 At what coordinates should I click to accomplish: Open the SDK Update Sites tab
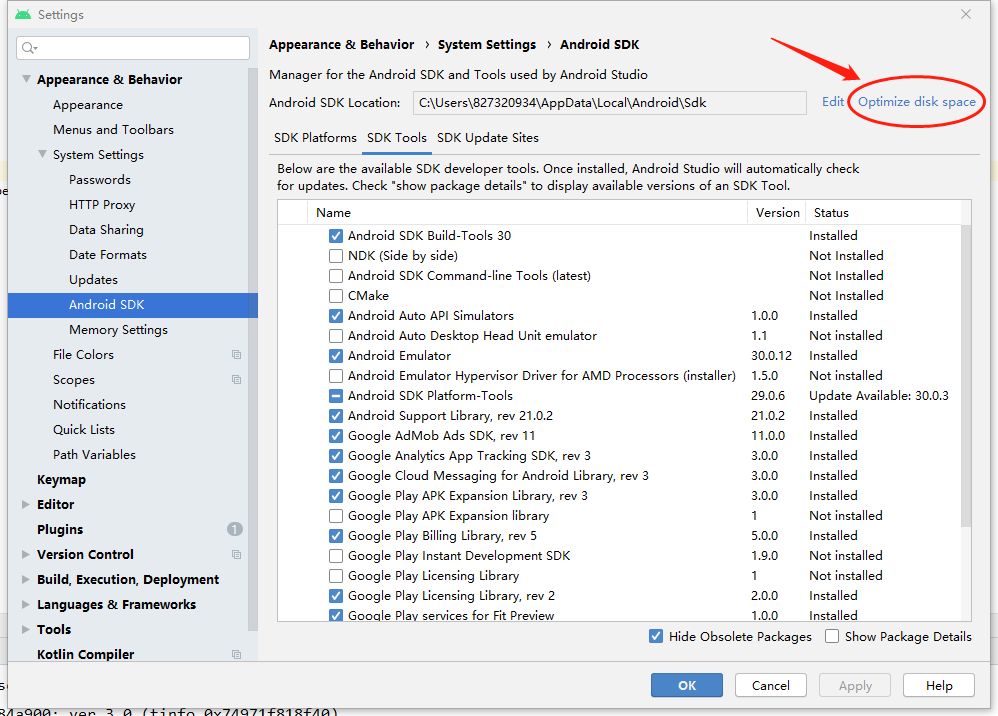[x=489, y=137]
